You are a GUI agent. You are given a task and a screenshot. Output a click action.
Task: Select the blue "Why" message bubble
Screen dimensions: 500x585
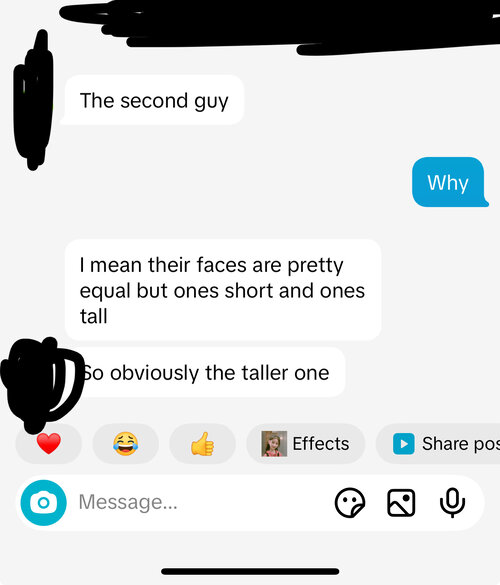point(450,182)
